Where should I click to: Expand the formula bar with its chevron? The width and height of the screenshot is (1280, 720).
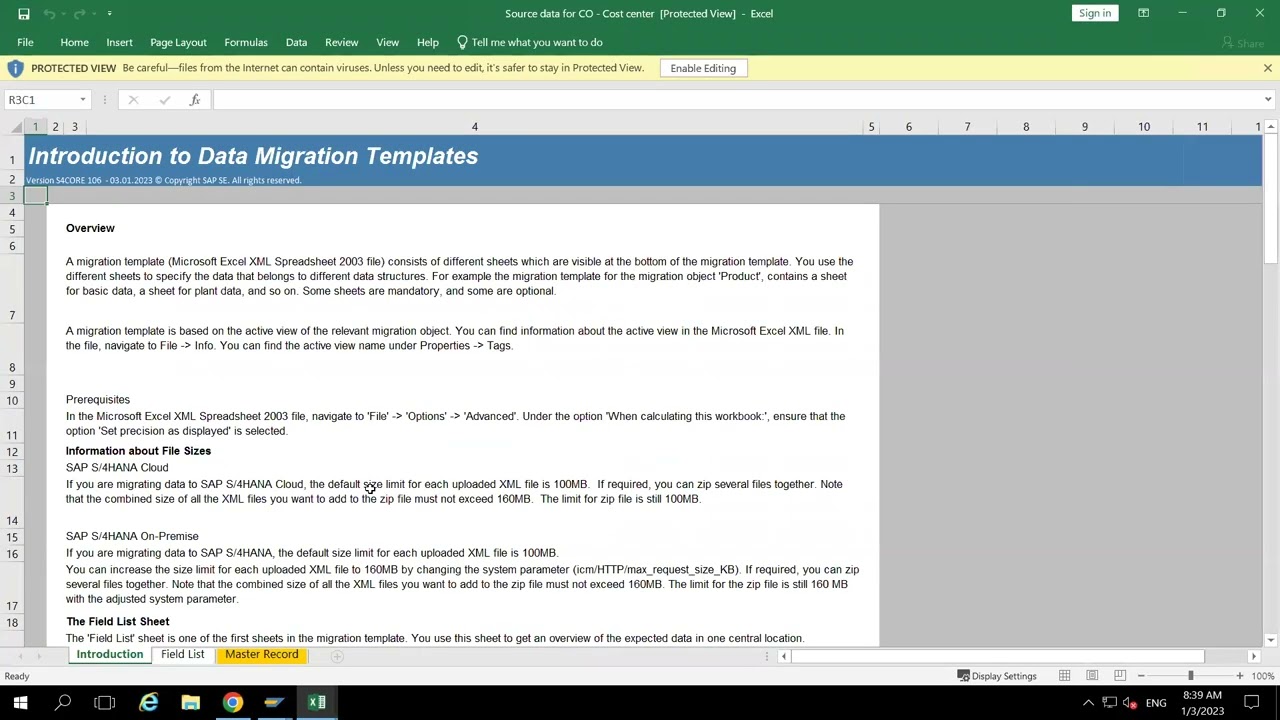click(x=1267, y=100)
